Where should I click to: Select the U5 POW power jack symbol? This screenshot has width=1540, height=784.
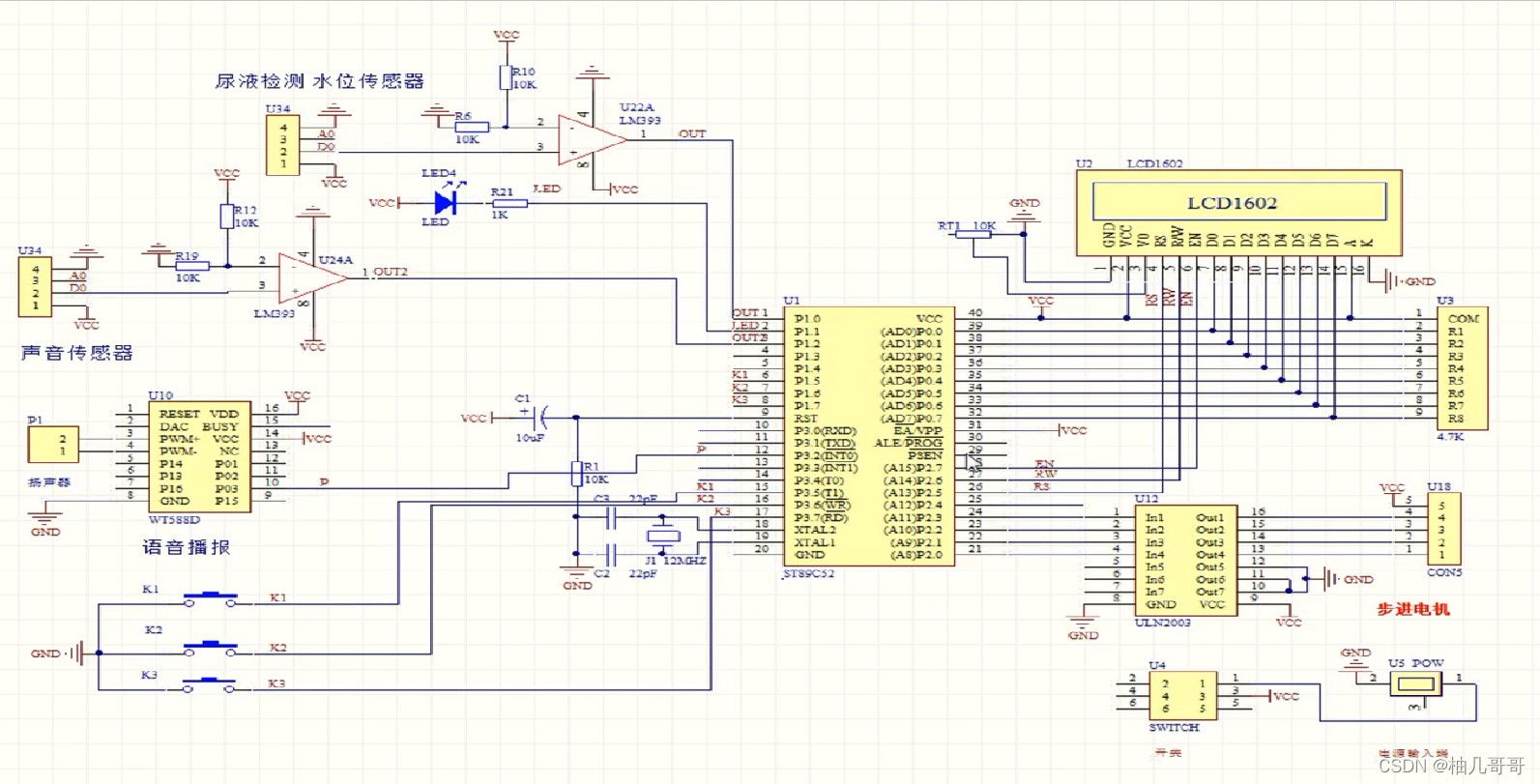[x=1417, y=684]
